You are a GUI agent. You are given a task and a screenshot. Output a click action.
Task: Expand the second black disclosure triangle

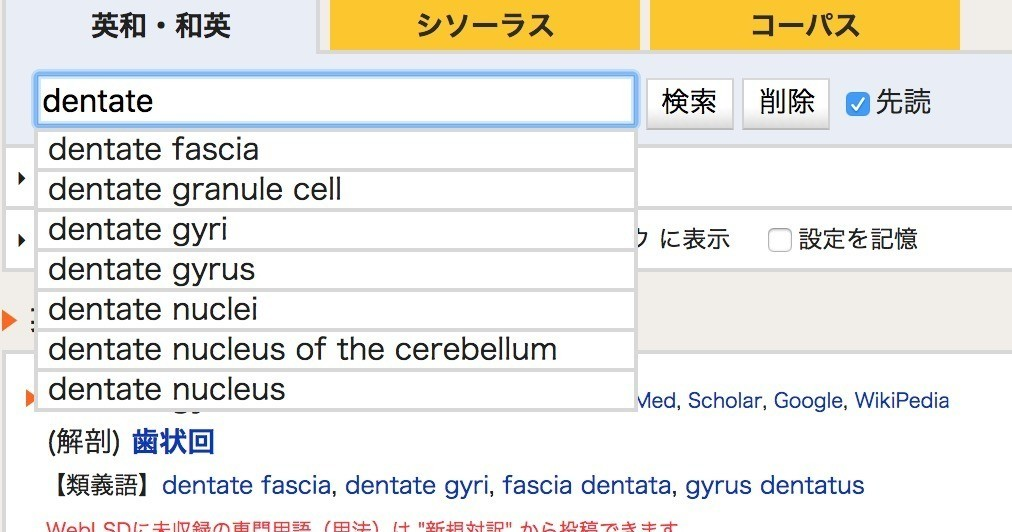point(22,240)
